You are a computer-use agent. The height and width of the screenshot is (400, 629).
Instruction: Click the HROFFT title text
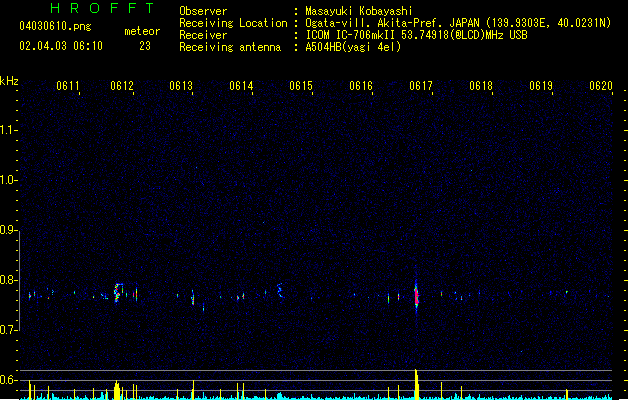[103, 8]
